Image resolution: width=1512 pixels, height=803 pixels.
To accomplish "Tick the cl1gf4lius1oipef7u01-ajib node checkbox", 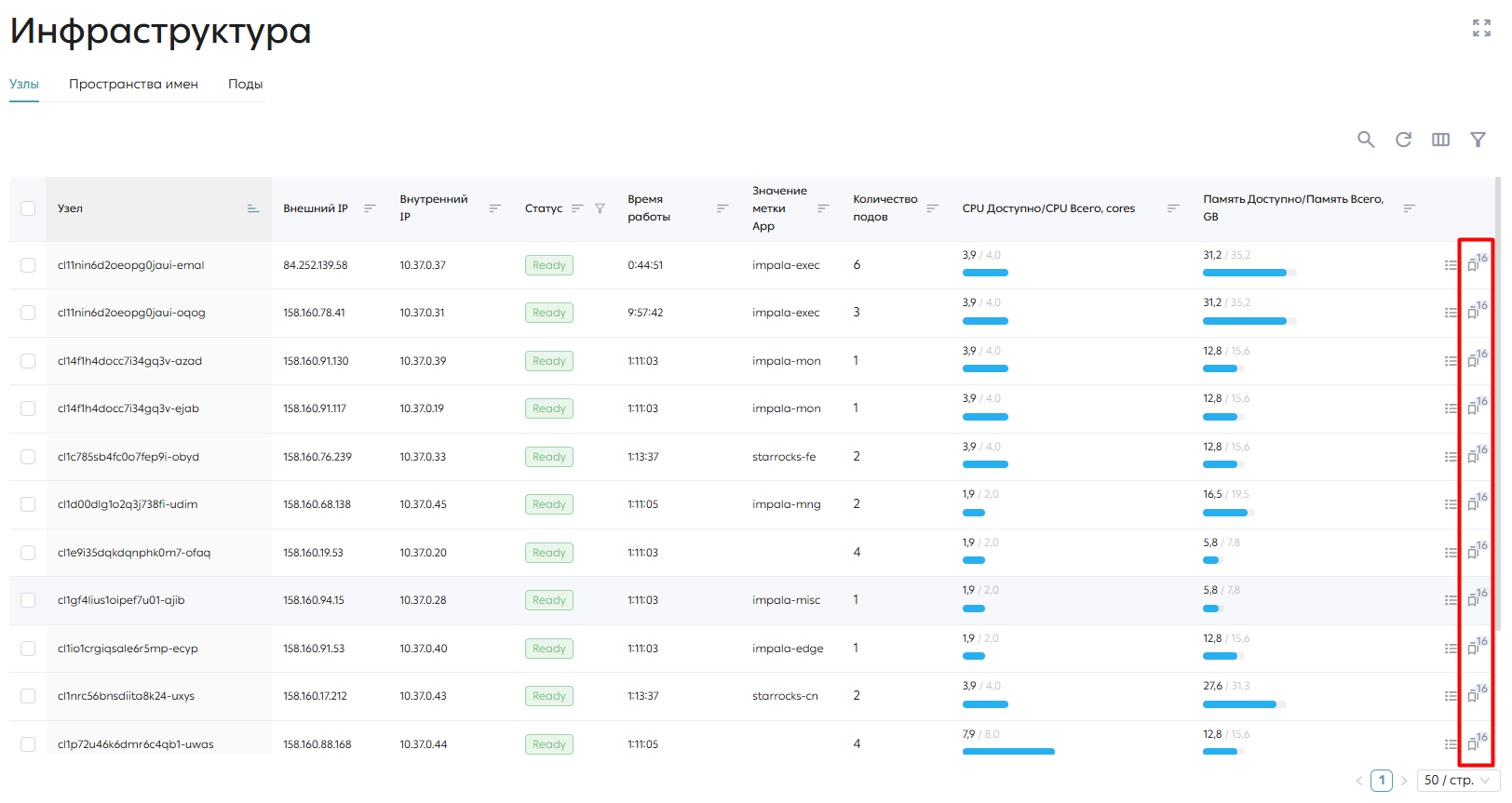I will point(28,600).
